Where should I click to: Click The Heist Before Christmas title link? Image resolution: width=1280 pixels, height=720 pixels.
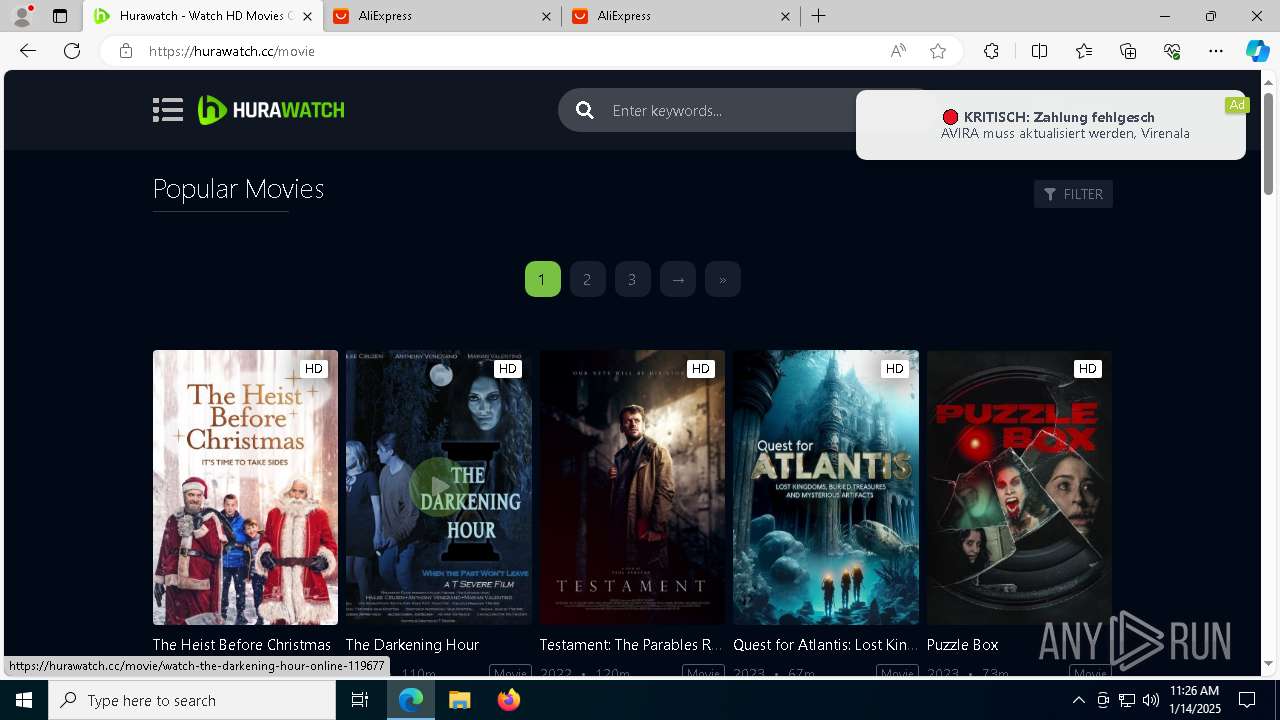pos(241,645)
